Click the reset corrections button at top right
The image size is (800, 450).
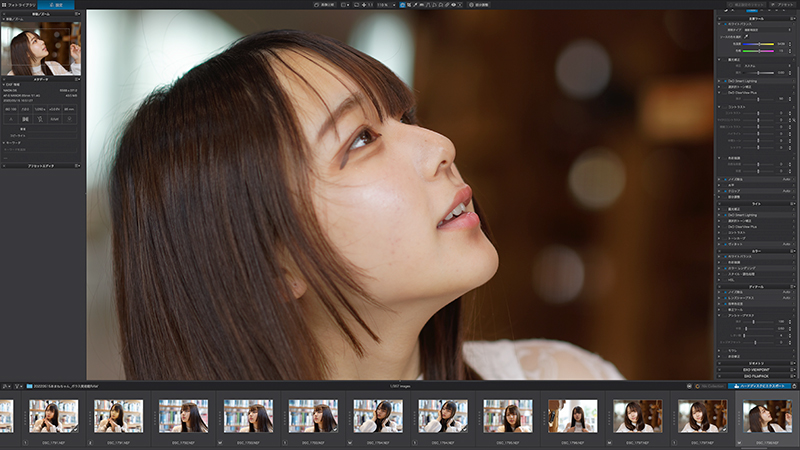(746, 5)
